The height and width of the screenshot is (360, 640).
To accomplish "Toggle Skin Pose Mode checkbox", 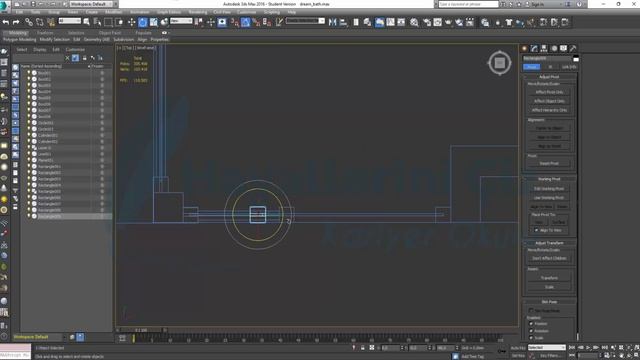I will pyautogui.click(x=531, y=311).
